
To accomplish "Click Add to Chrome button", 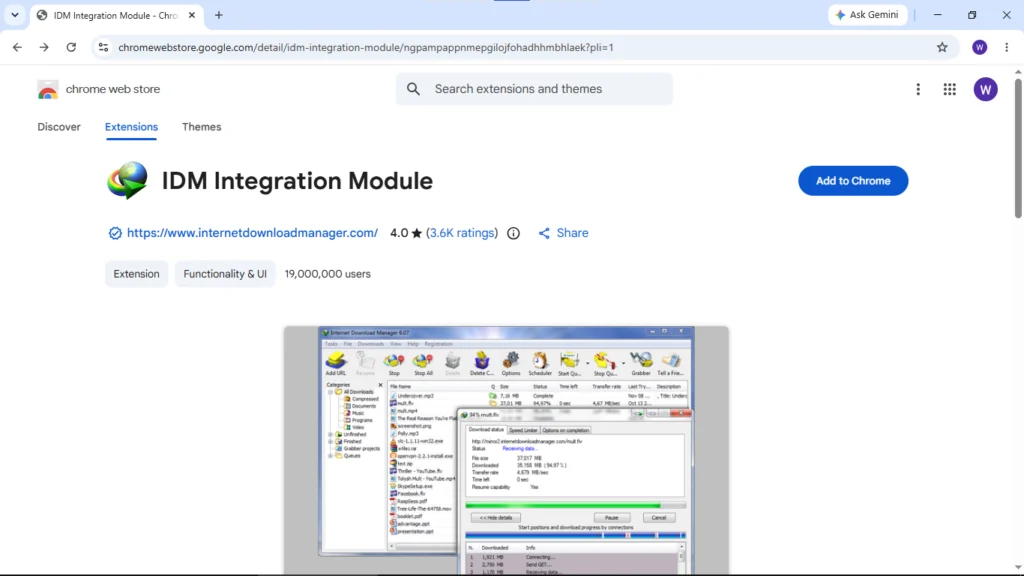I will point(853,181).
